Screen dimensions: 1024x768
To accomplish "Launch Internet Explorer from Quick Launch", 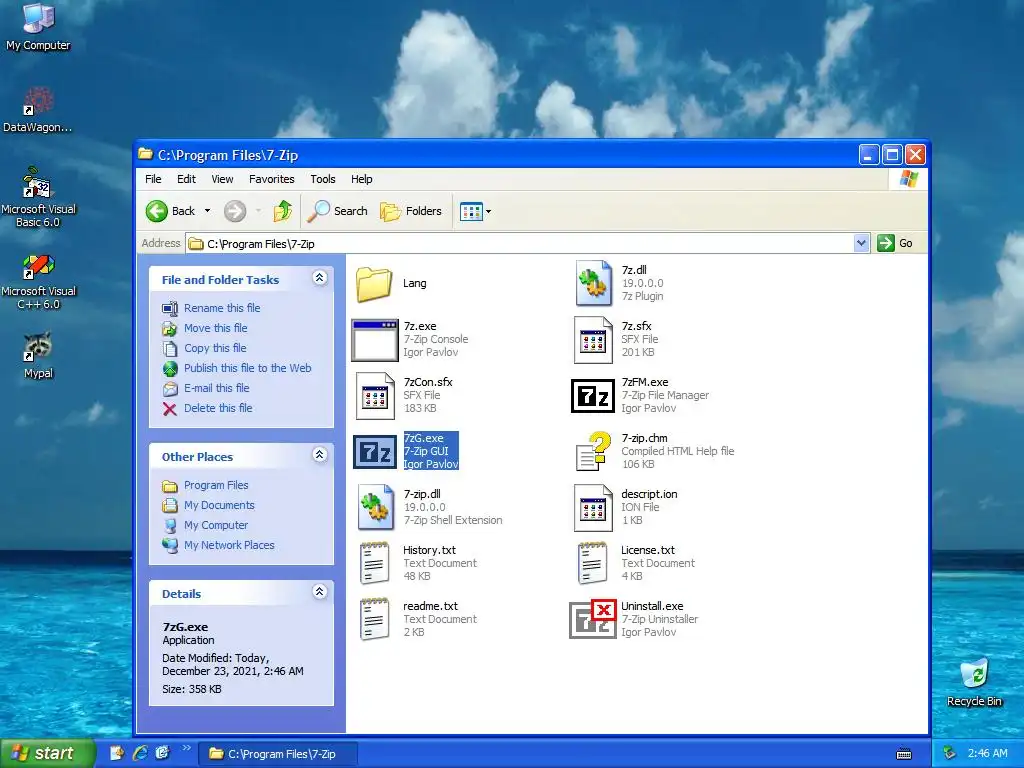I will coord(140,753).
